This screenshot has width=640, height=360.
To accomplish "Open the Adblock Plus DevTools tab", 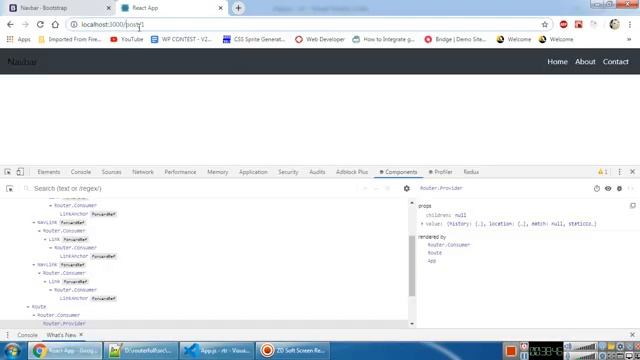I will [x=352, y=172].
